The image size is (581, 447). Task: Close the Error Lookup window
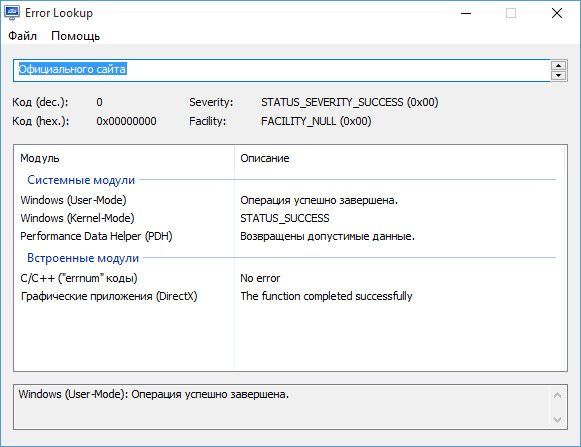tap(557, 13)
